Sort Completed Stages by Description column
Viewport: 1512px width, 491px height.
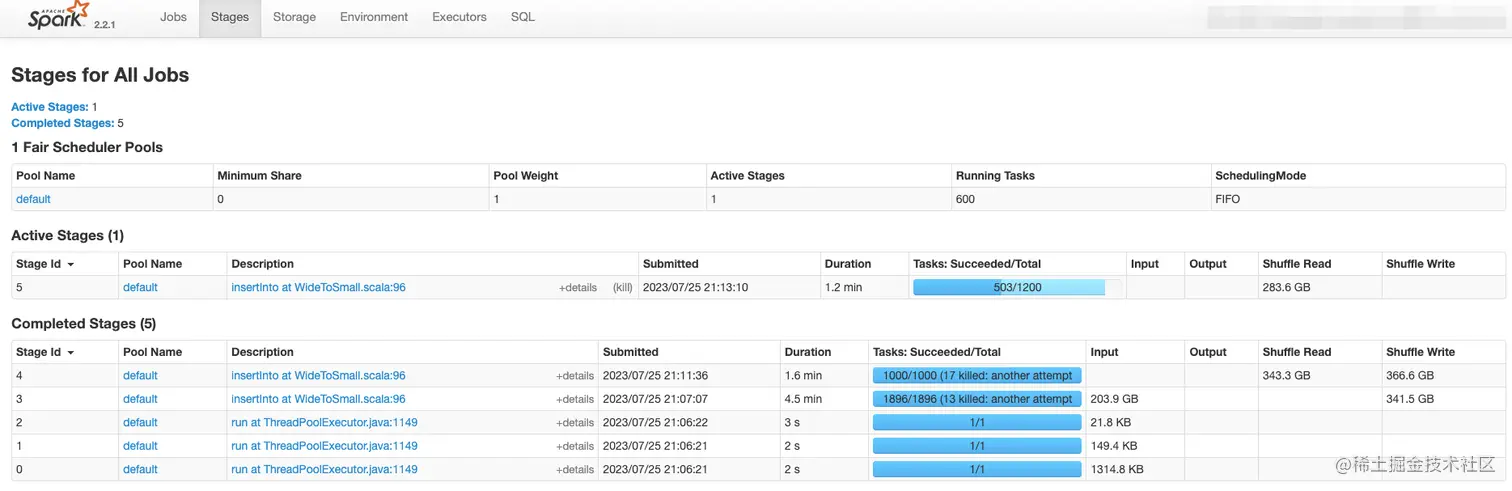point(262,352)
